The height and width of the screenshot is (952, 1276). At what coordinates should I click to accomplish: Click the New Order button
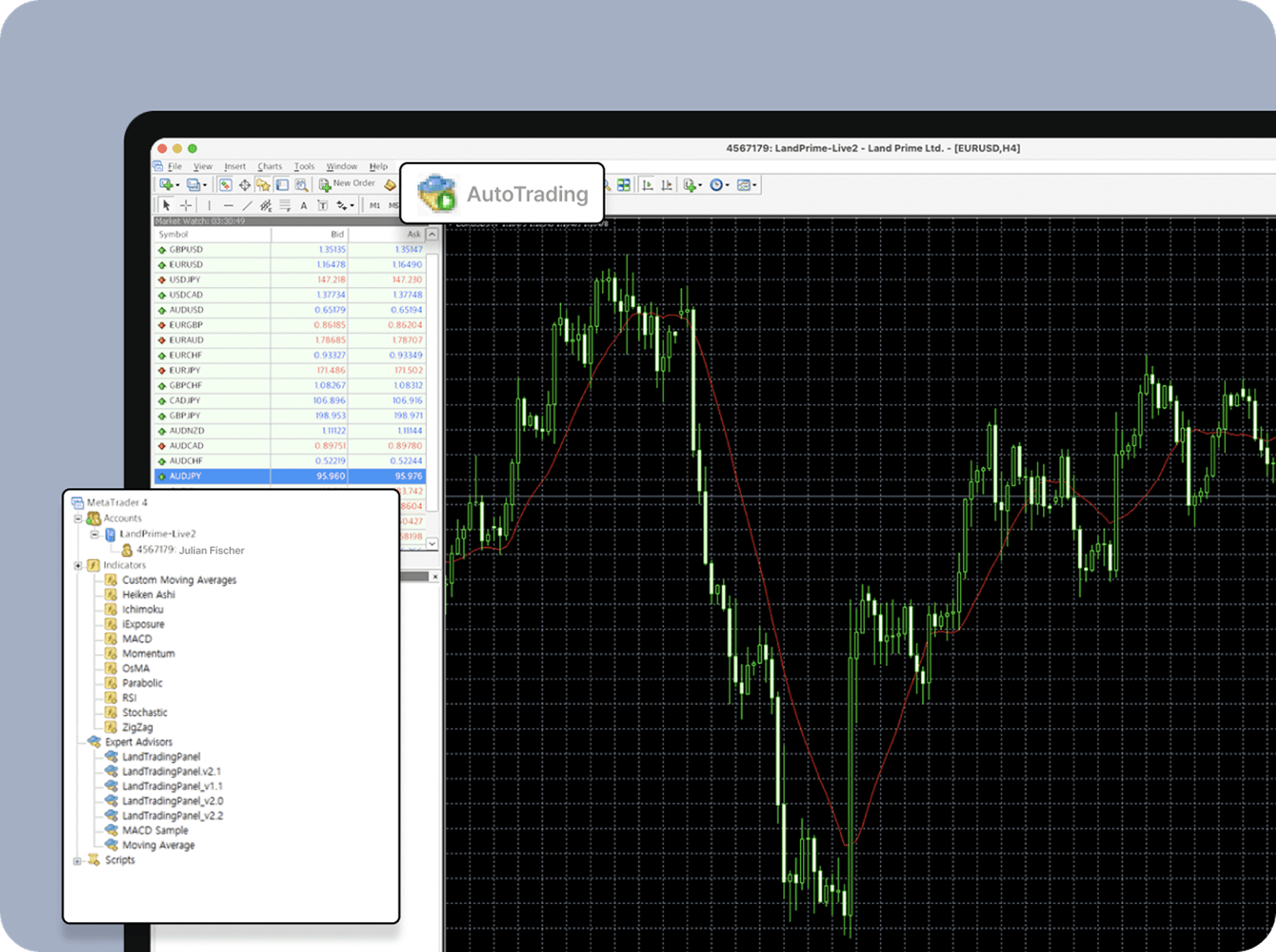[x=347, y=184]
